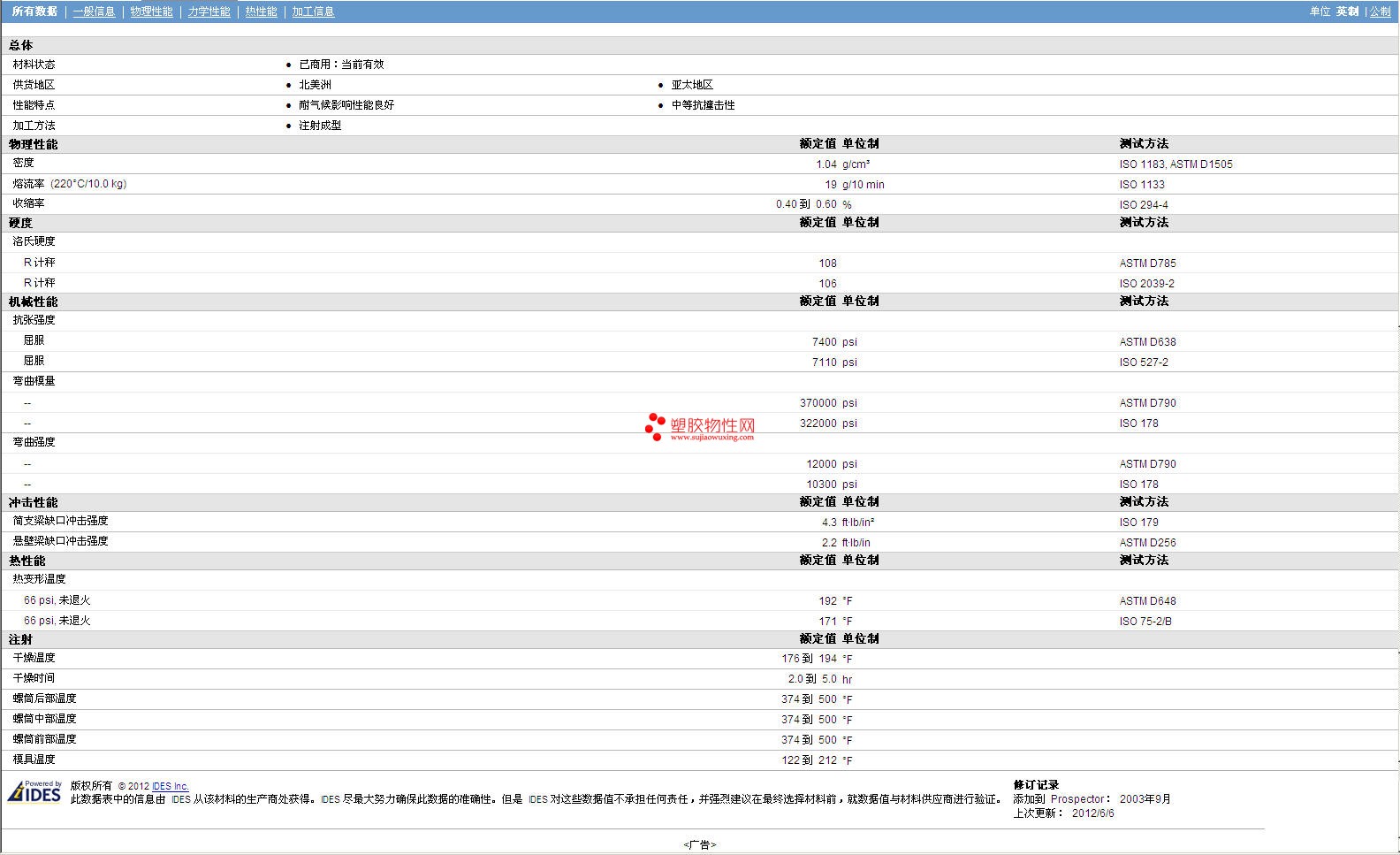Screen dimensions: 1400x855
Task: Open the 一般信息 tab
Action: pyautogui.click(x=94, y=11)
